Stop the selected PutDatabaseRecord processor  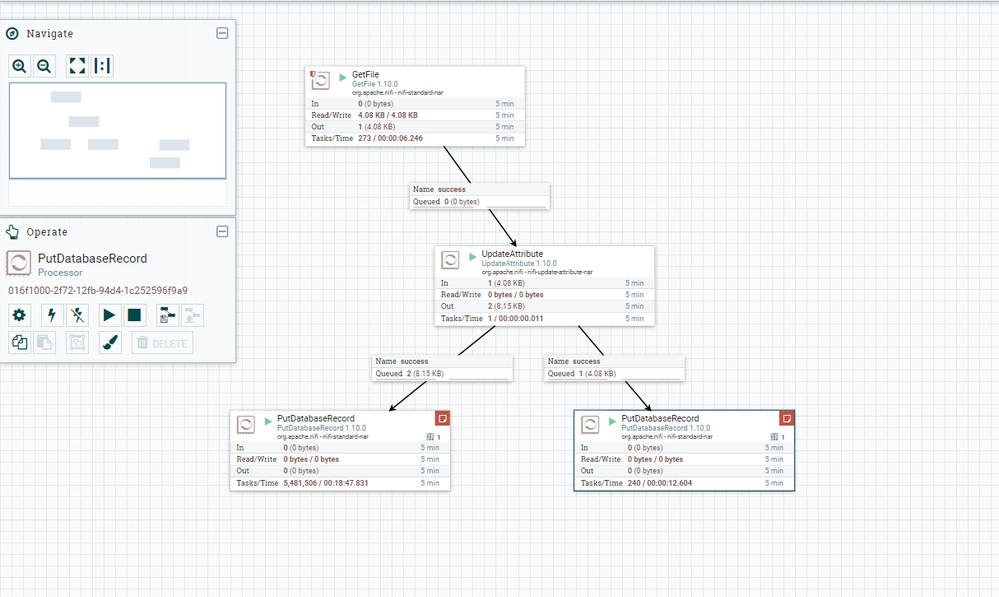[134, 315]
